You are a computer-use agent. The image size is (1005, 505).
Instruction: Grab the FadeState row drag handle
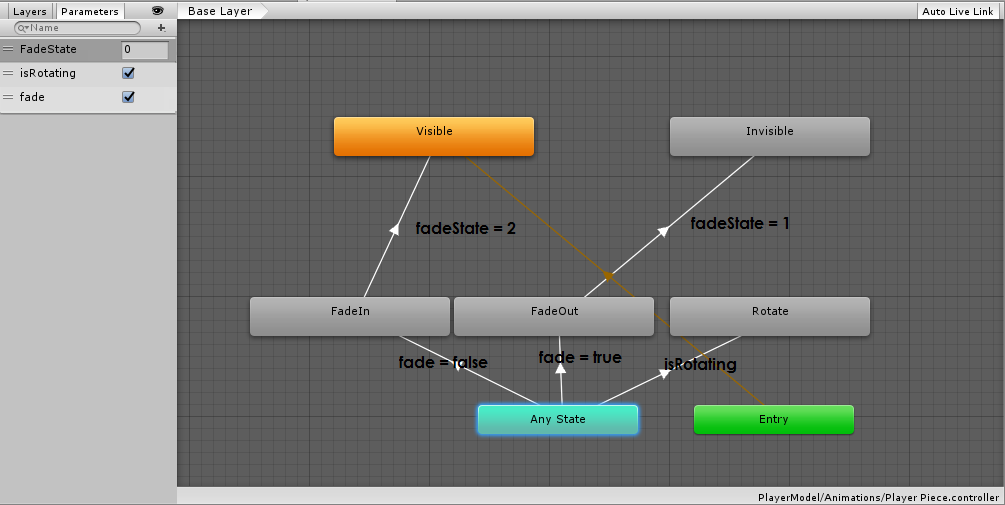8,49
